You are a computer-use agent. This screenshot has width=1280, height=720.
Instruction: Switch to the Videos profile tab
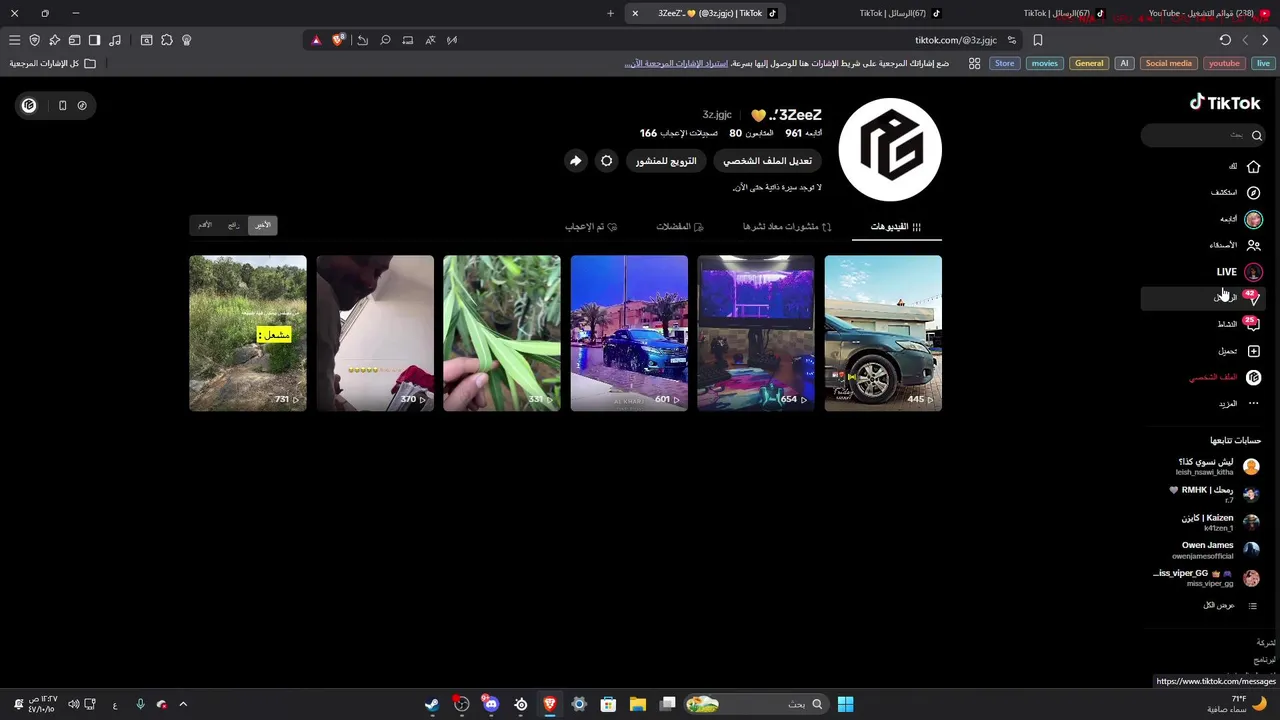pos(896,227)
